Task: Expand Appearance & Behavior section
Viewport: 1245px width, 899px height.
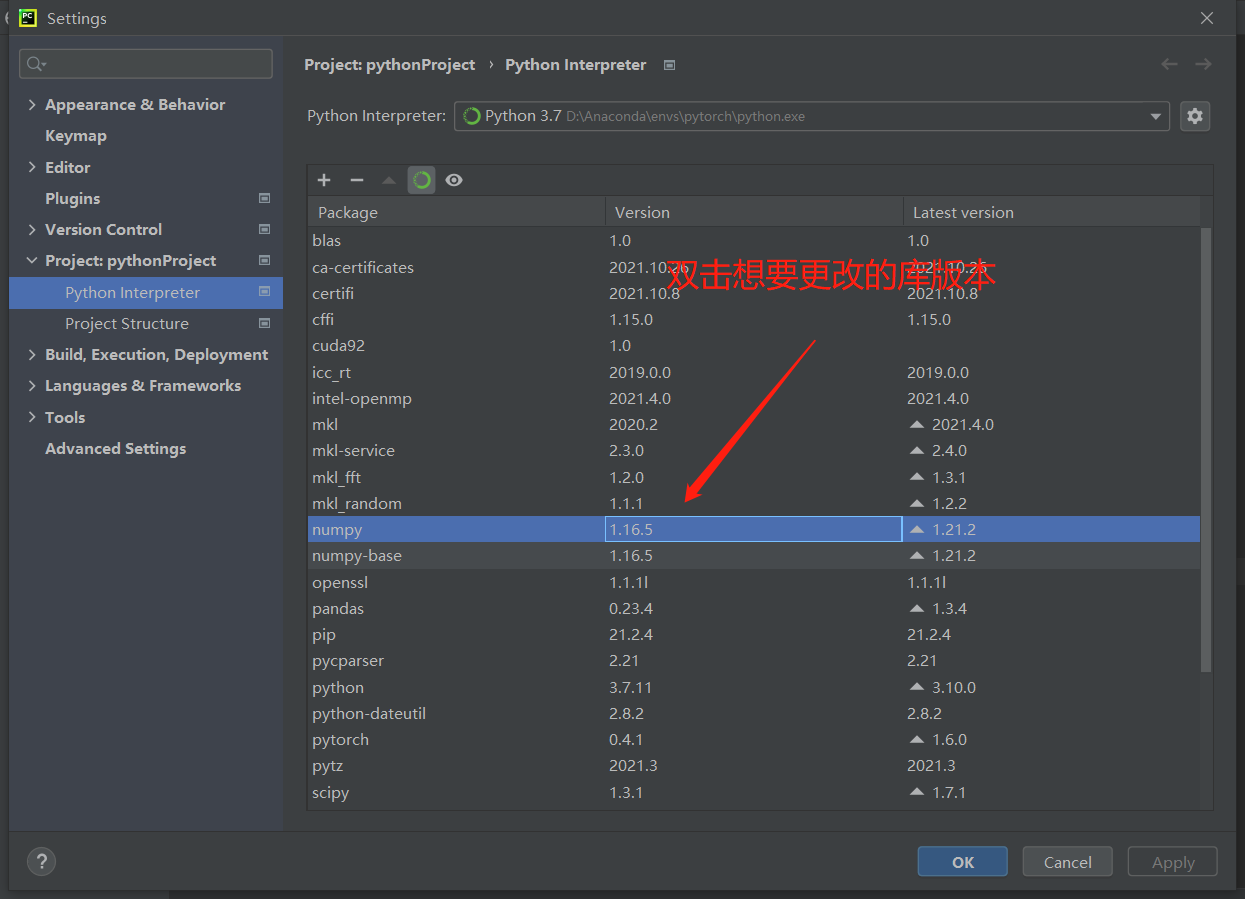Action: tap(32, 105)
